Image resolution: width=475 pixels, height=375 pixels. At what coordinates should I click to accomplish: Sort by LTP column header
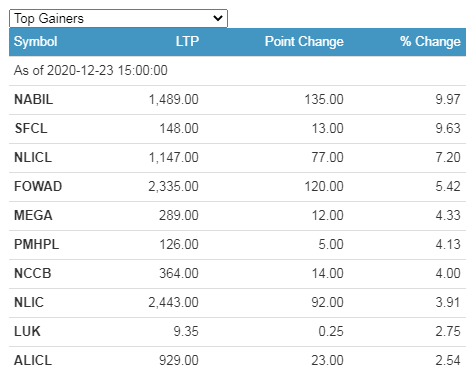(x=187, y=41)
